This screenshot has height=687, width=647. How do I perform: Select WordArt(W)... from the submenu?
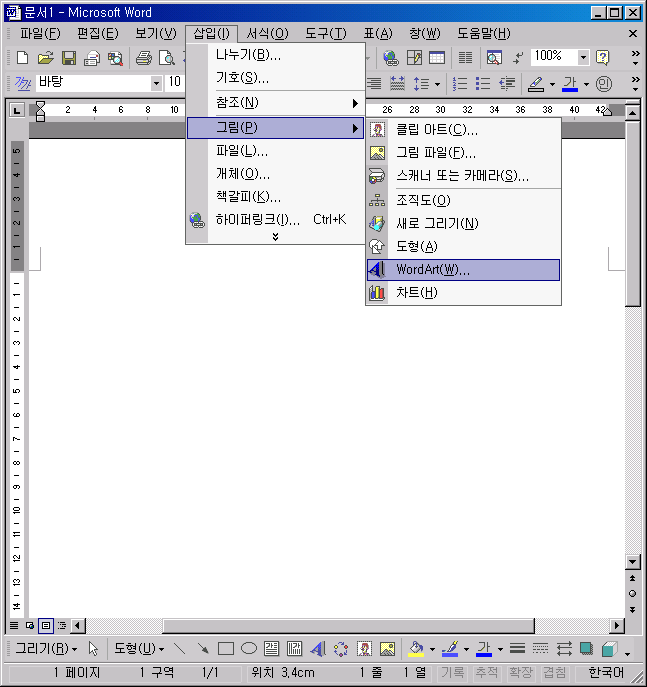pos(463,269)
